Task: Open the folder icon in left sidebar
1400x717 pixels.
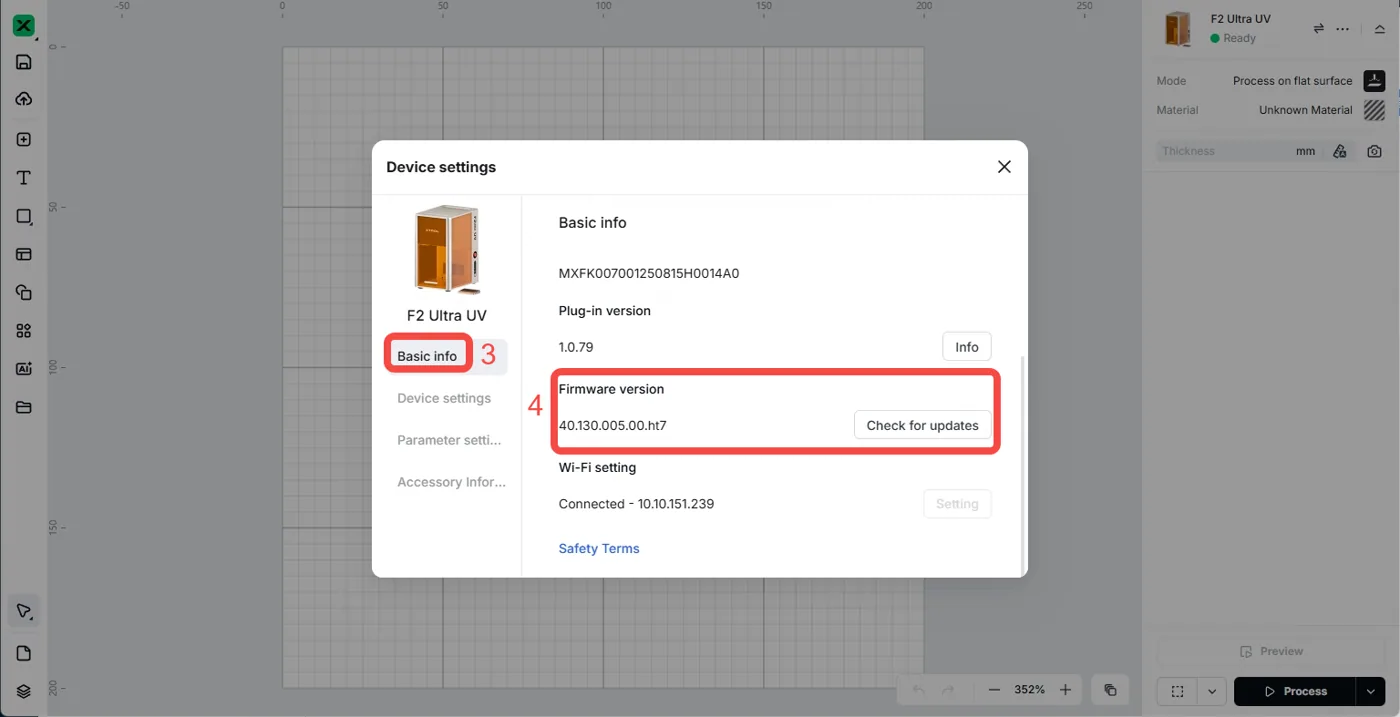Action: click(24, 407)
